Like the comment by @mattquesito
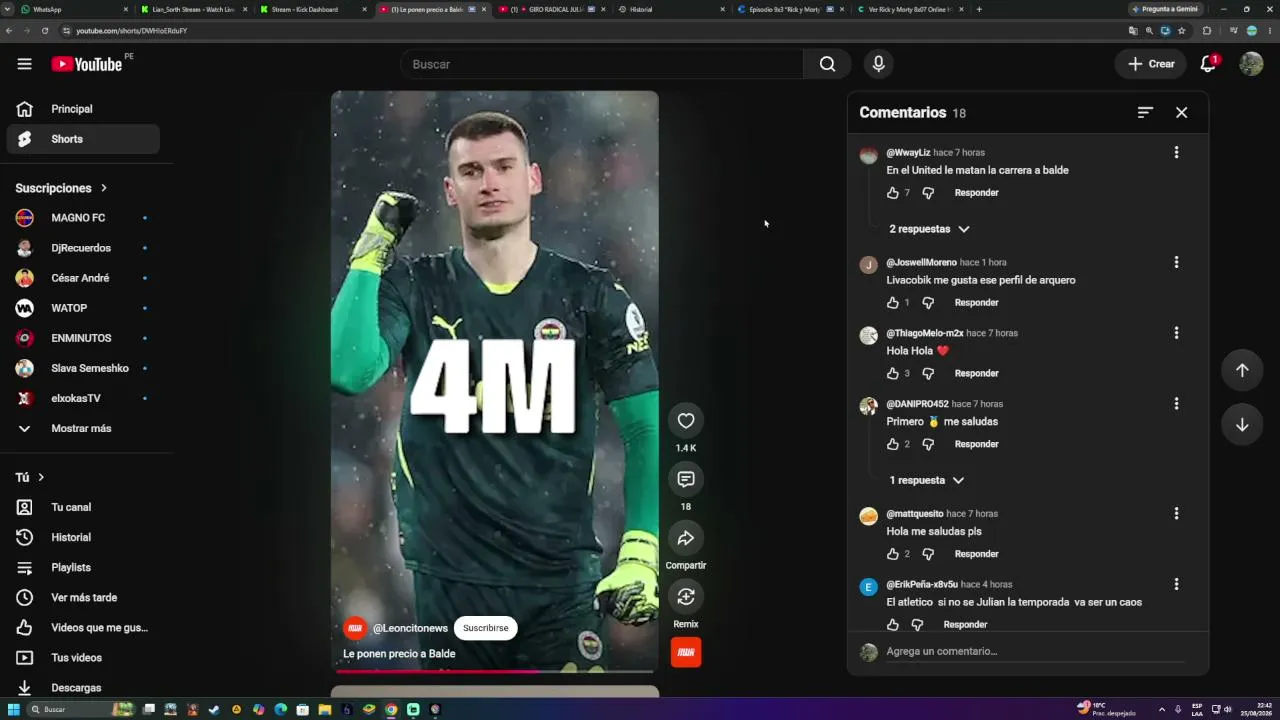The width and height of the screenshot is (1280, 720). point(893,554)
